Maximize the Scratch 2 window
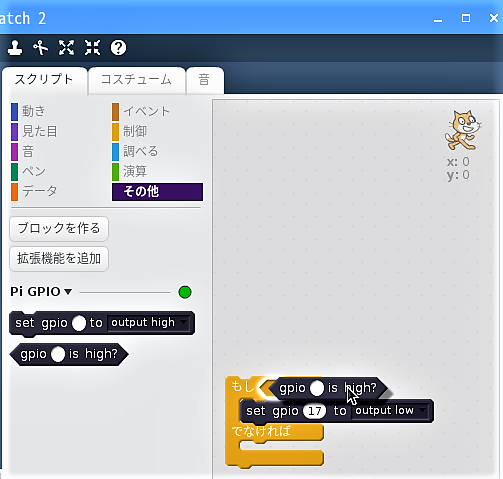The image size is (503, 479). 466,18
